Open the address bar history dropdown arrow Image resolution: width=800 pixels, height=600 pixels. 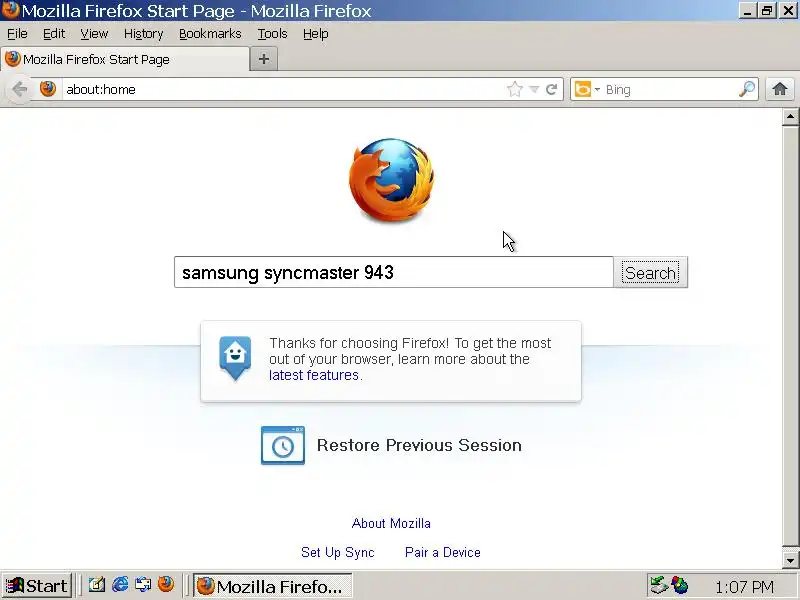[x=534, y=89]
